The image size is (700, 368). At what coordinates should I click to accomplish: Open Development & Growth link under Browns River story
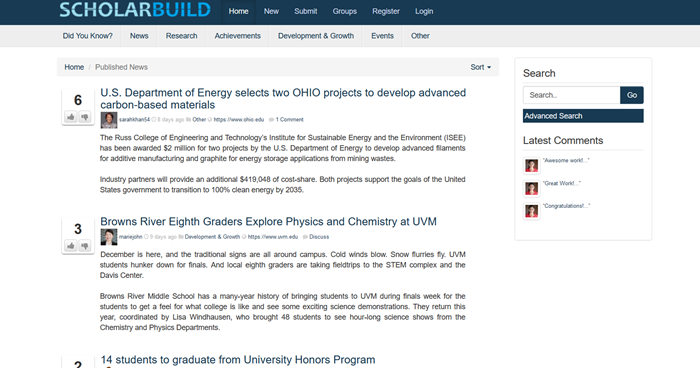click(212, 237)
